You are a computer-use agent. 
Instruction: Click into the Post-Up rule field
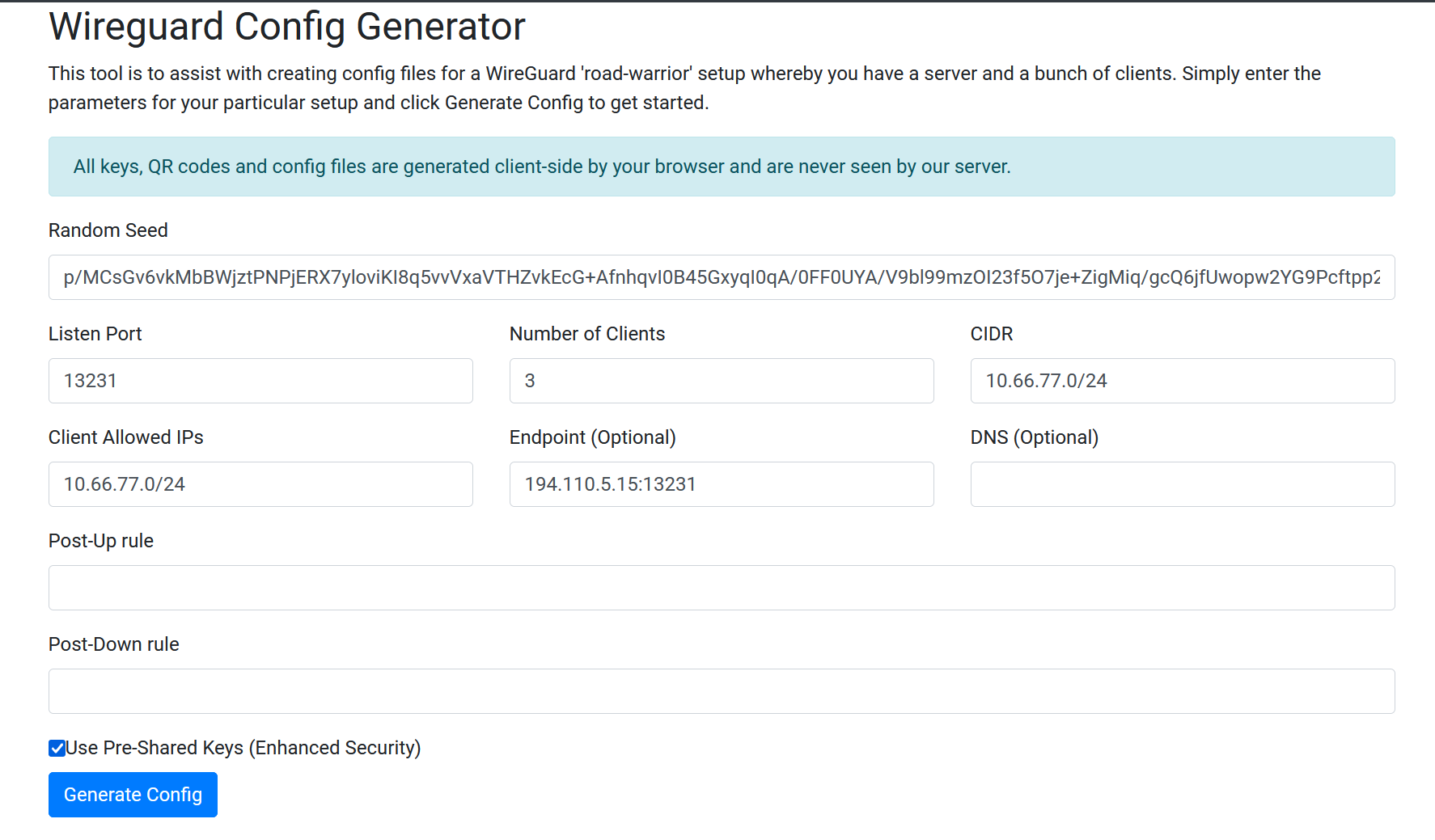tap(720, 588)
